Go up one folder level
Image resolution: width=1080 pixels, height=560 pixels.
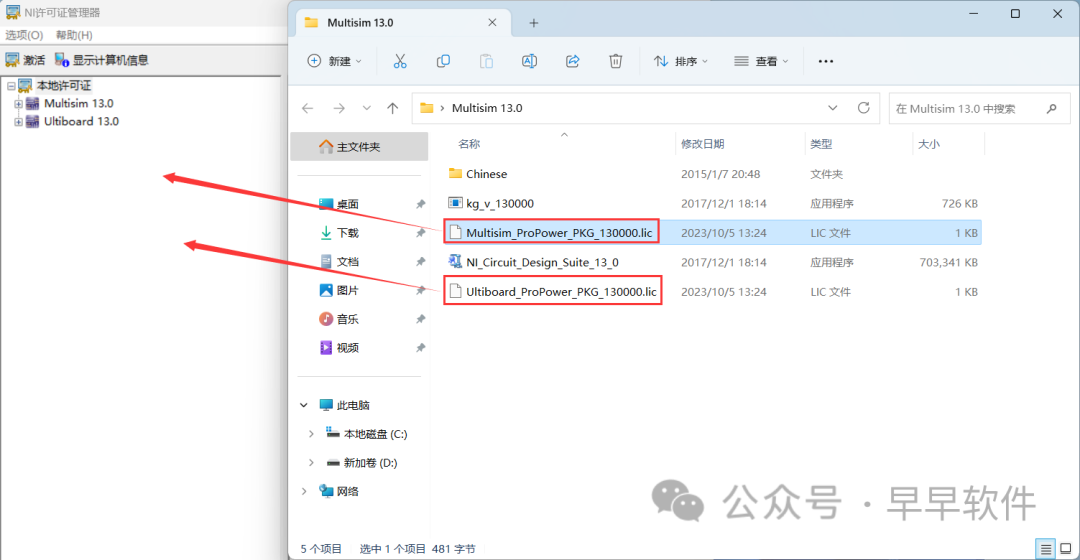(393, 108)
